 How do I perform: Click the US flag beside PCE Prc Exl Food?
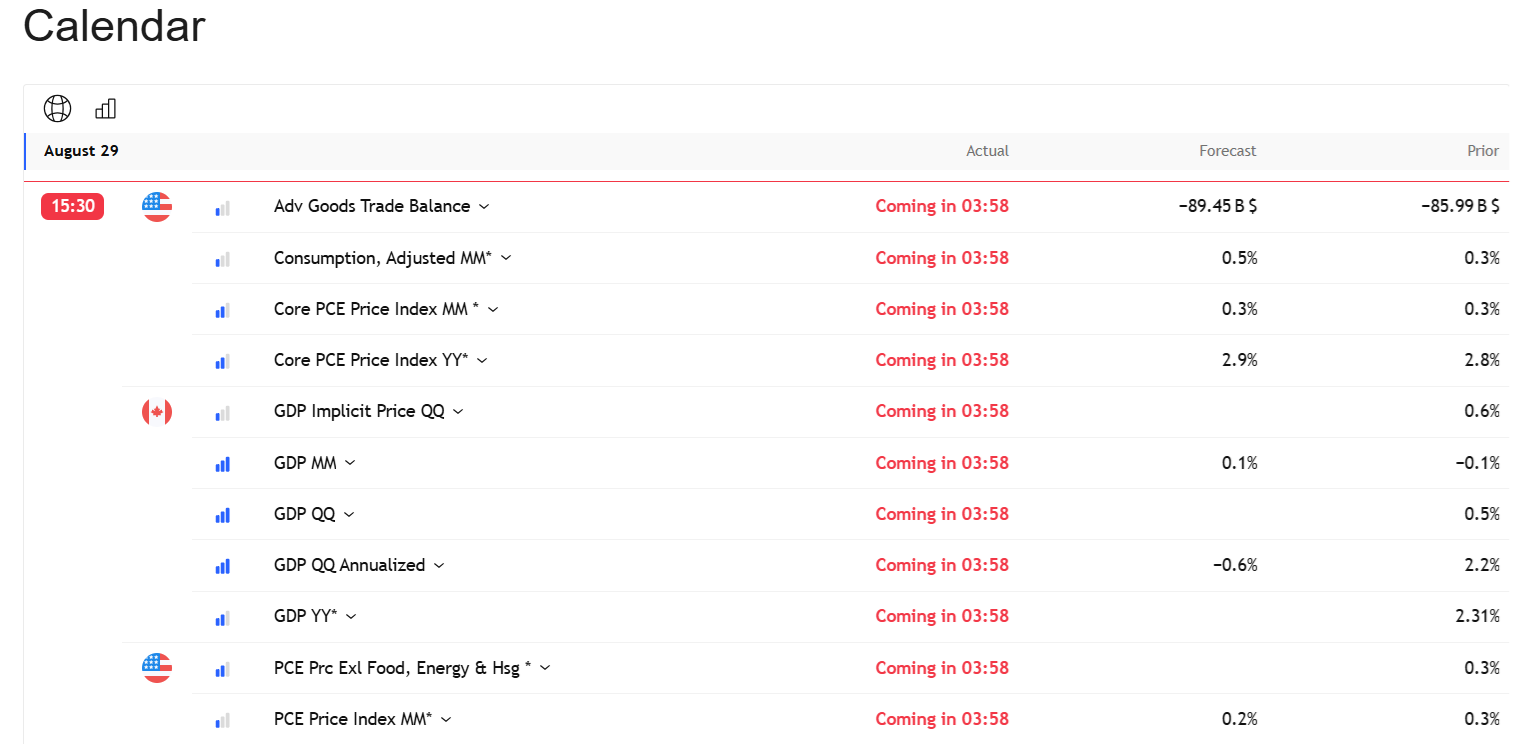(157, 668)
